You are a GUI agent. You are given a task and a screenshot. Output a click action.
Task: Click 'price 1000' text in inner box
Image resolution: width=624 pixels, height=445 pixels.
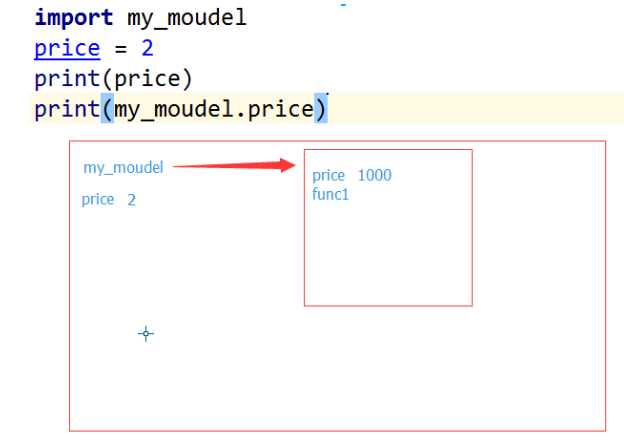click(352, 175)
